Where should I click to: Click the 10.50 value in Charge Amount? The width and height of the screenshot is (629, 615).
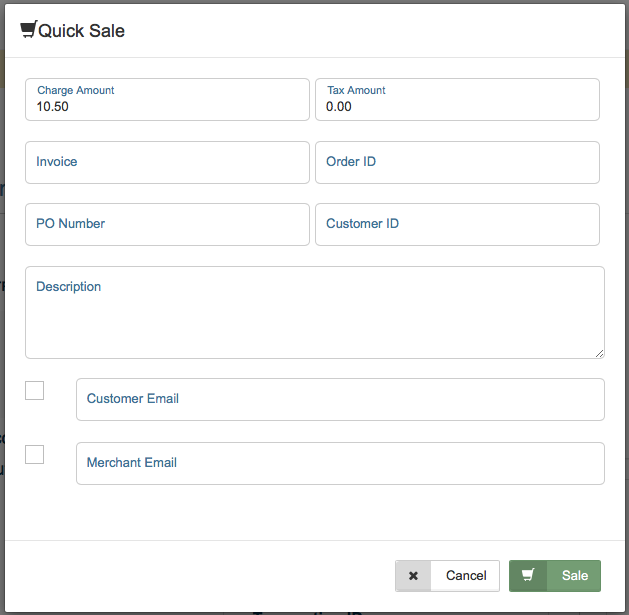point(53,107)
